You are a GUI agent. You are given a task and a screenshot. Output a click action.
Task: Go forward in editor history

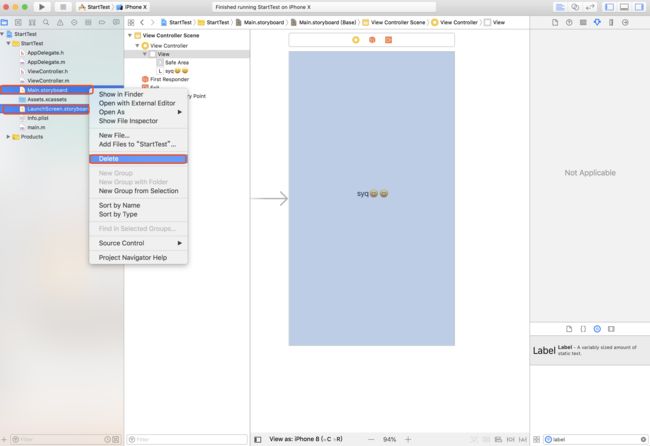(153, 22)
